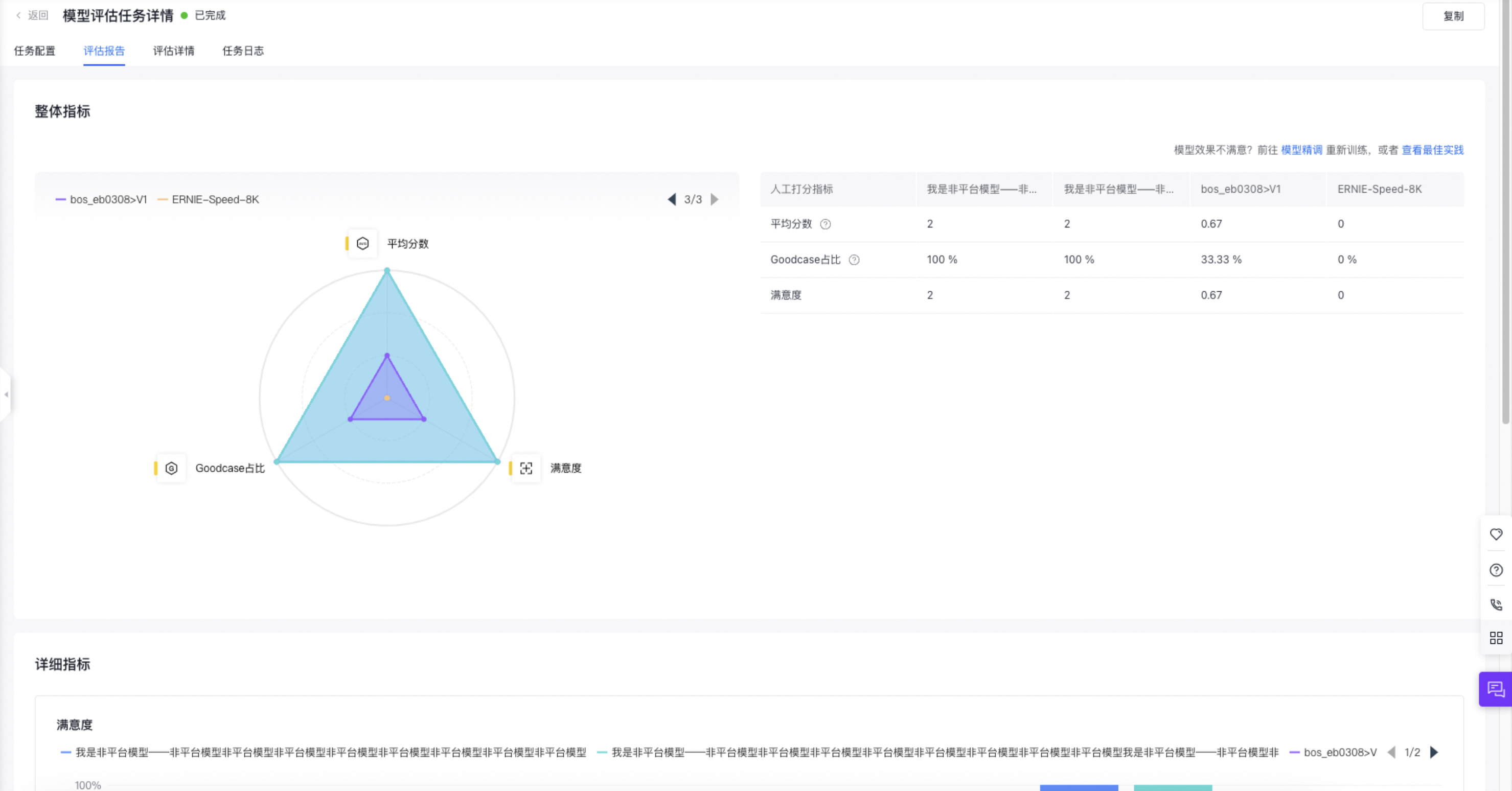The width and height of the screenshot is (1512, 791).
Task: Expand the collapsed left side panel handle
Action: [x=5, y=394]
